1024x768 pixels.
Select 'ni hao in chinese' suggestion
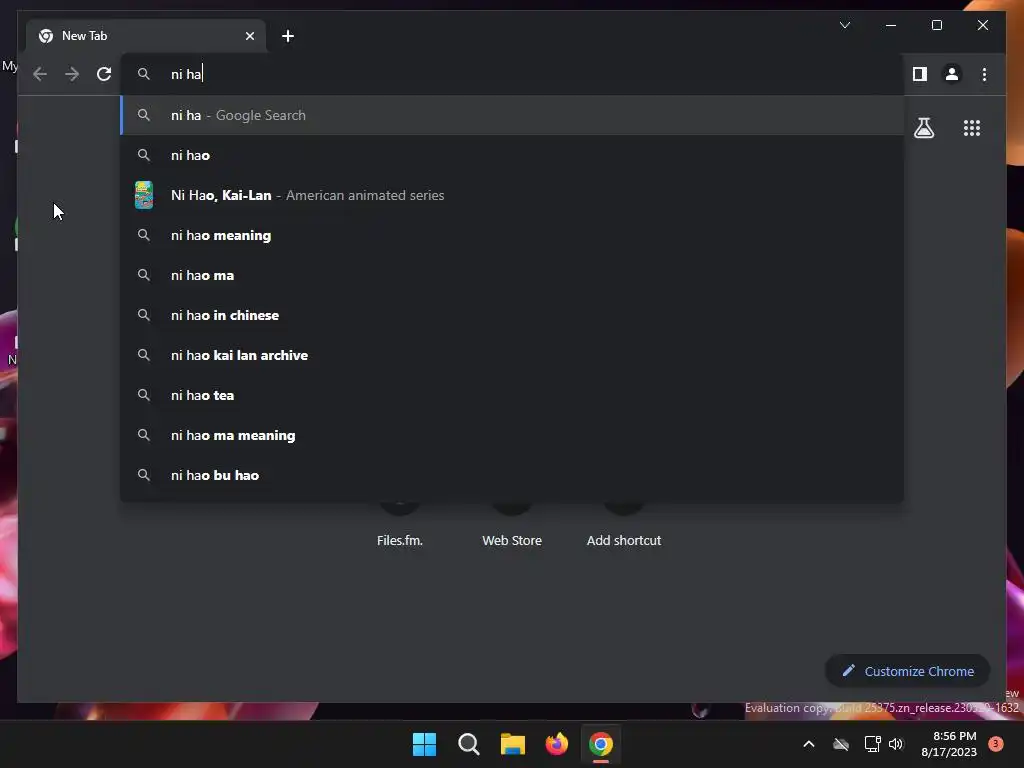(x=512, y=315)
